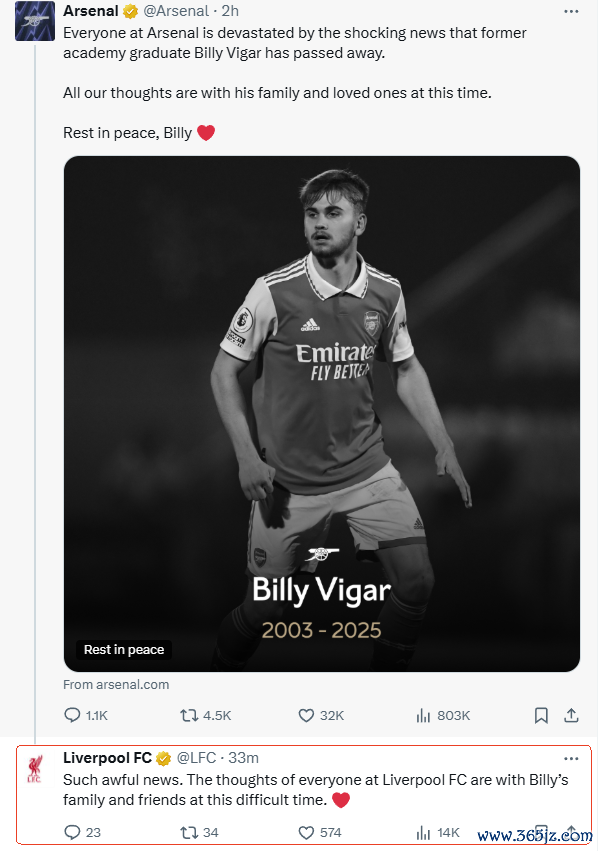Click the Liverpool FC crest avatar
The width and height of the screenshot is (600, 851).
pyautogui.click(x=35, y=769)
